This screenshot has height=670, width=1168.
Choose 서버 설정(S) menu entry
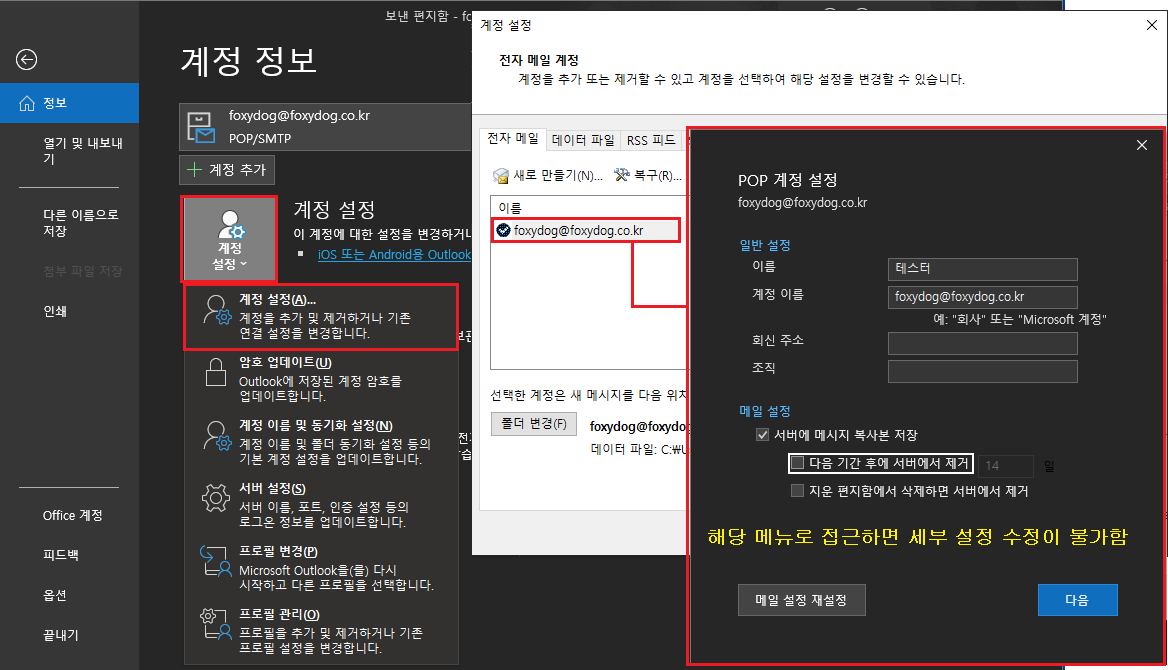tap(321, 505)
